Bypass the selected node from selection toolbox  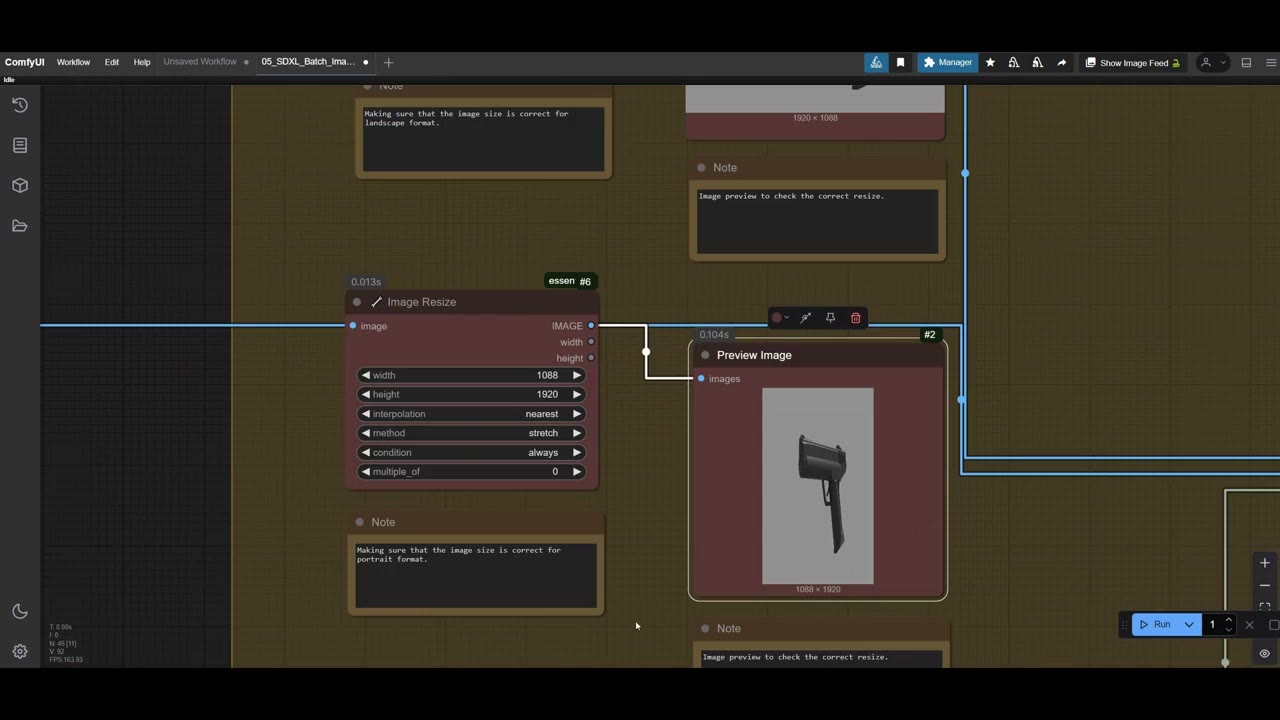pyautogui.click(x=805, y=318)
